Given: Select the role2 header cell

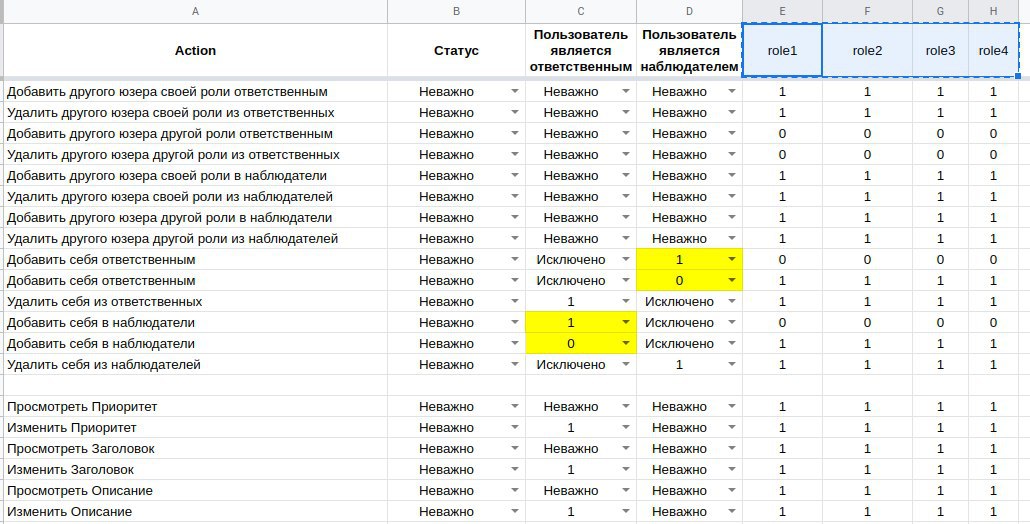Looking at the screenshot, I should point(867,51).
